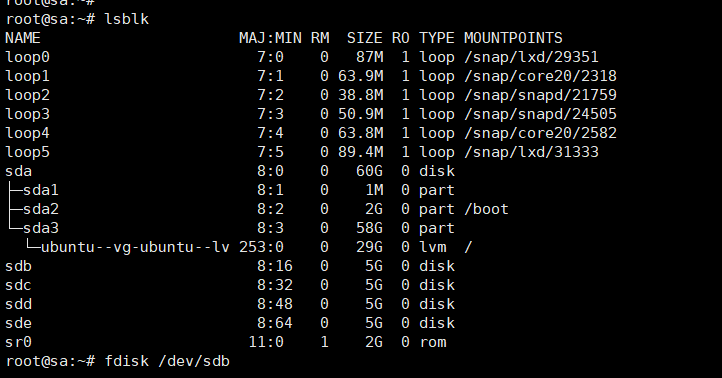Select the MAJ:MIN column header
The image size is (722, 378).
pos(270,38)
